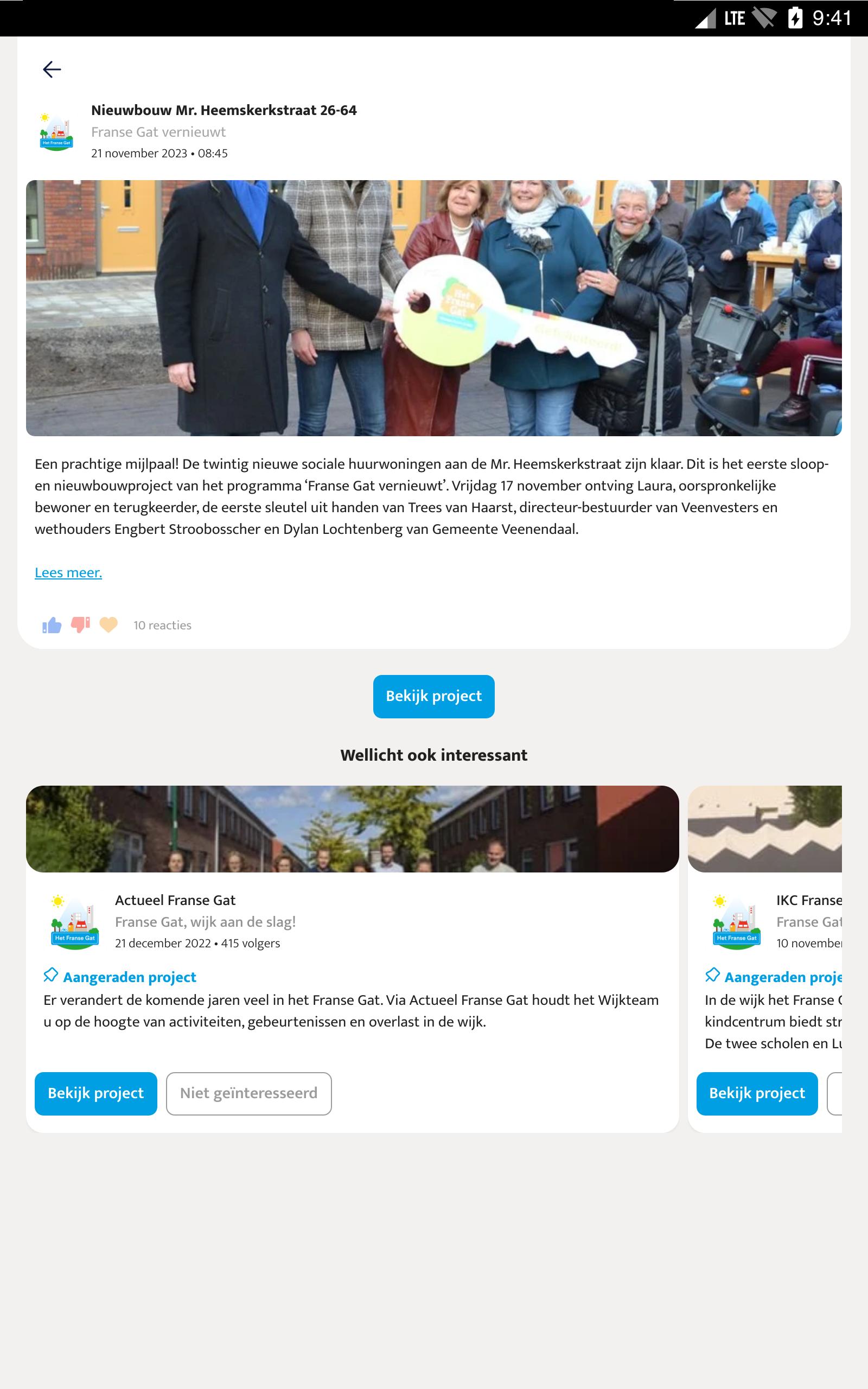
Task: Open the IKC Franse card image
Action: coord(765,829)
